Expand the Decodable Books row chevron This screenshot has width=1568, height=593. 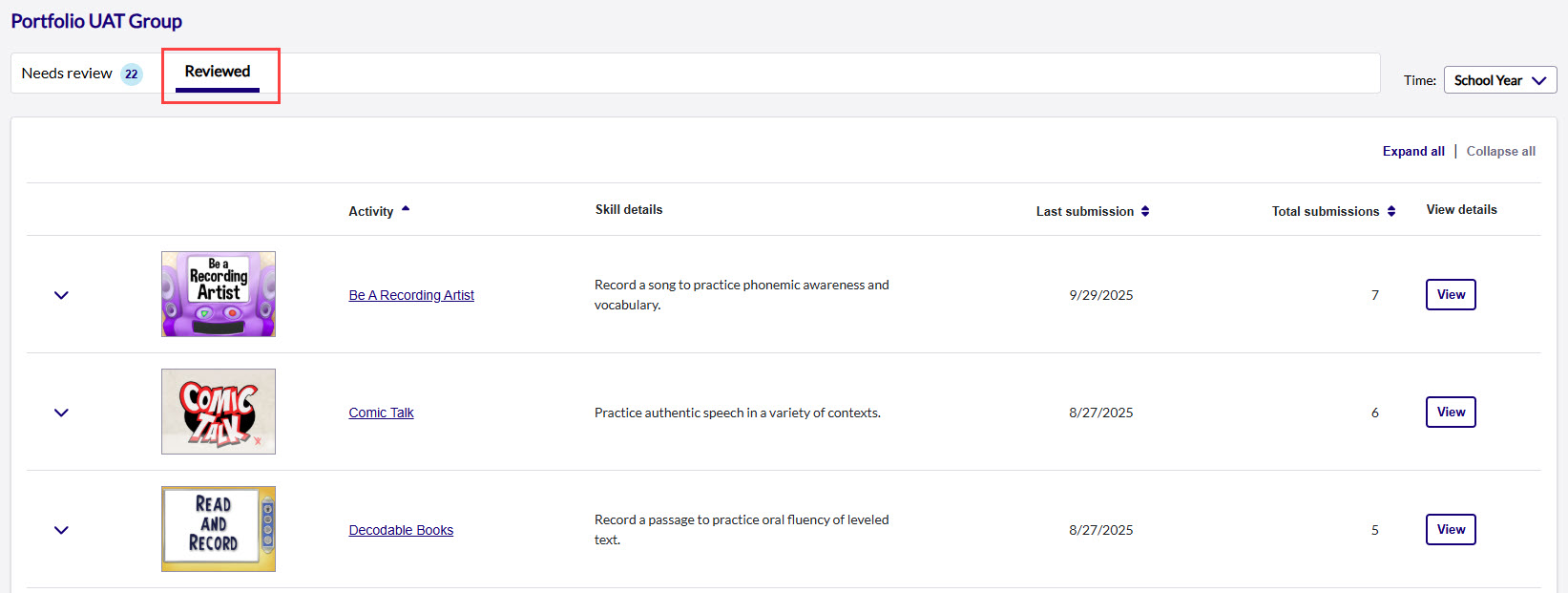click(x=61, y=530)
